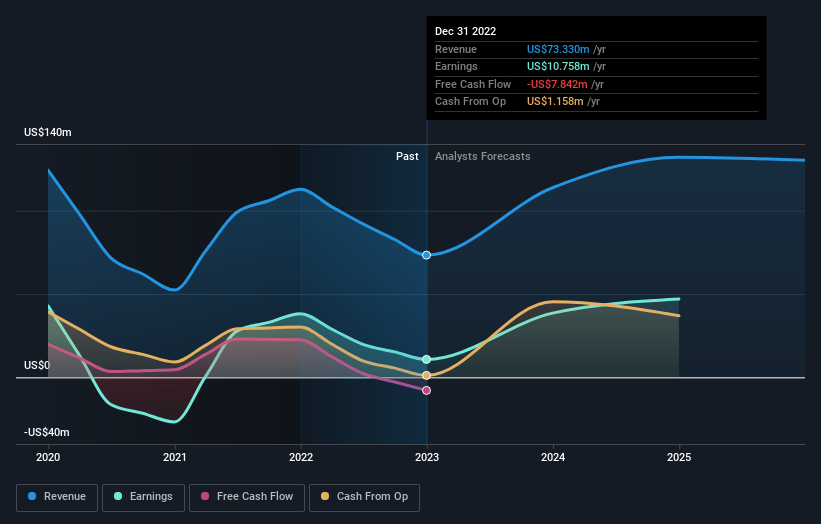Screen dimensions: 821x524
Task: Click the 2022 x-axis label
Action: [x=301, y=458]
